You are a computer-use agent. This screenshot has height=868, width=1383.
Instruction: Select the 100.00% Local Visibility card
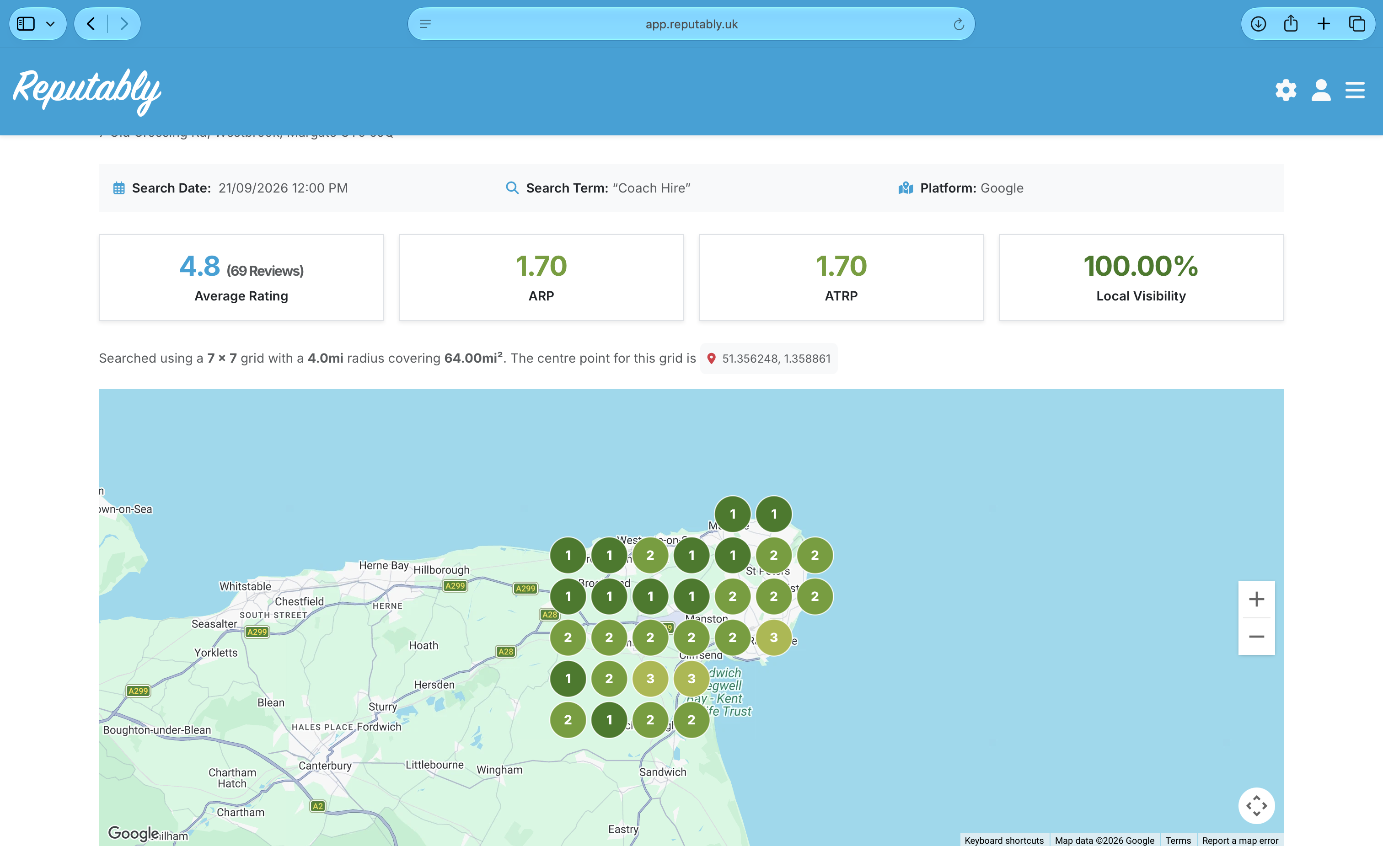tap(1141, 277)
